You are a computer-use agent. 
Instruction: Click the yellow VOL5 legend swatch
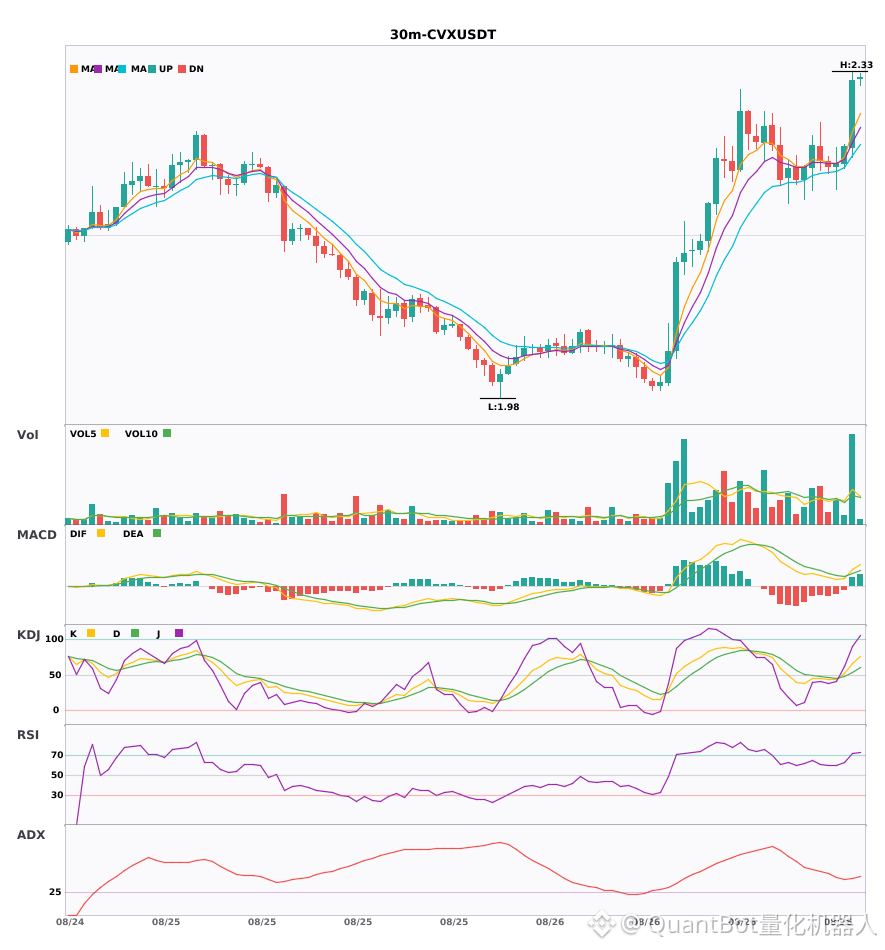[105, 433]
